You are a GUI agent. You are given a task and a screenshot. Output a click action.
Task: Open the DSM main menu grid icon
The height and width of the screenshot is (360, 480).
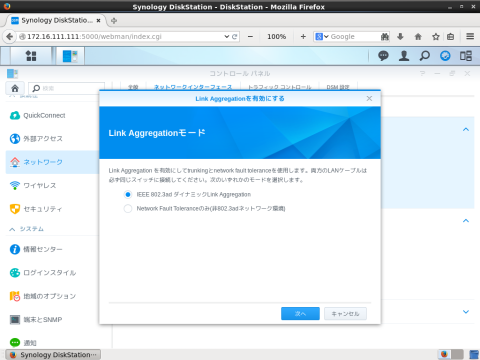(x=31, y=56)
